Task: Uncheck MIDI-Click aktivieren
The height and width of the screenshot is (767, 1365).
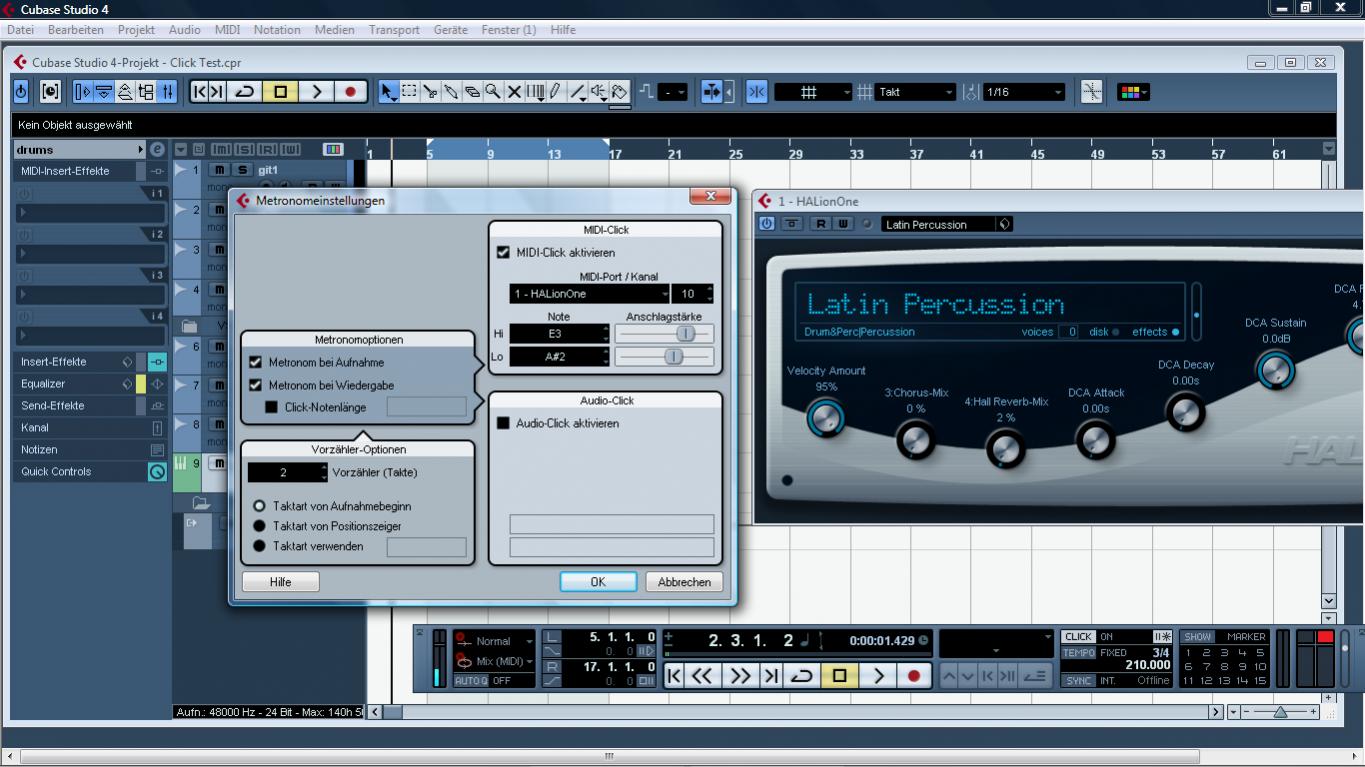Action: pos(503,252)
